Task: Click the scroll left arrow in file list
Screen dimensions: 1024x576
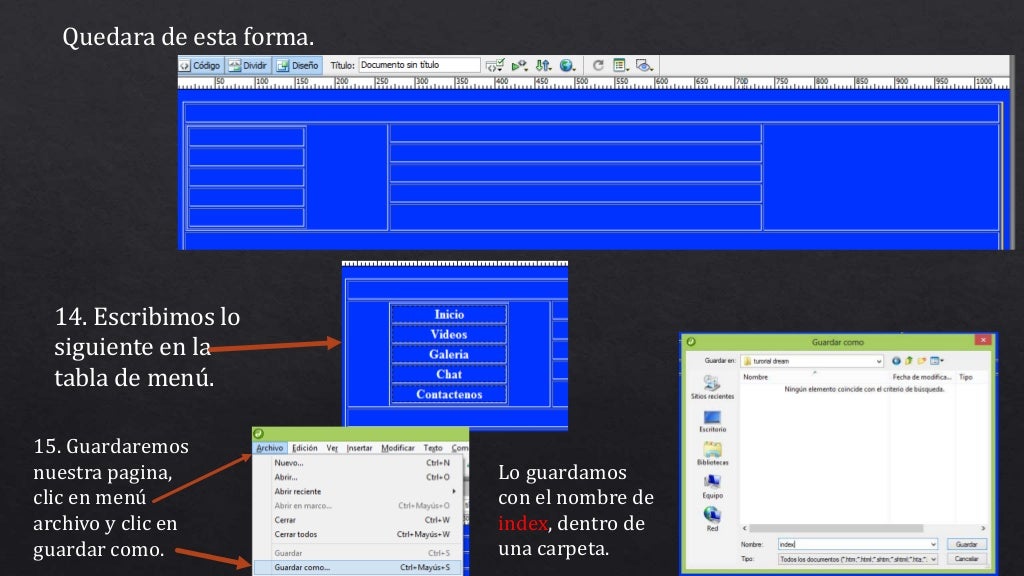Action: (744, 528)
